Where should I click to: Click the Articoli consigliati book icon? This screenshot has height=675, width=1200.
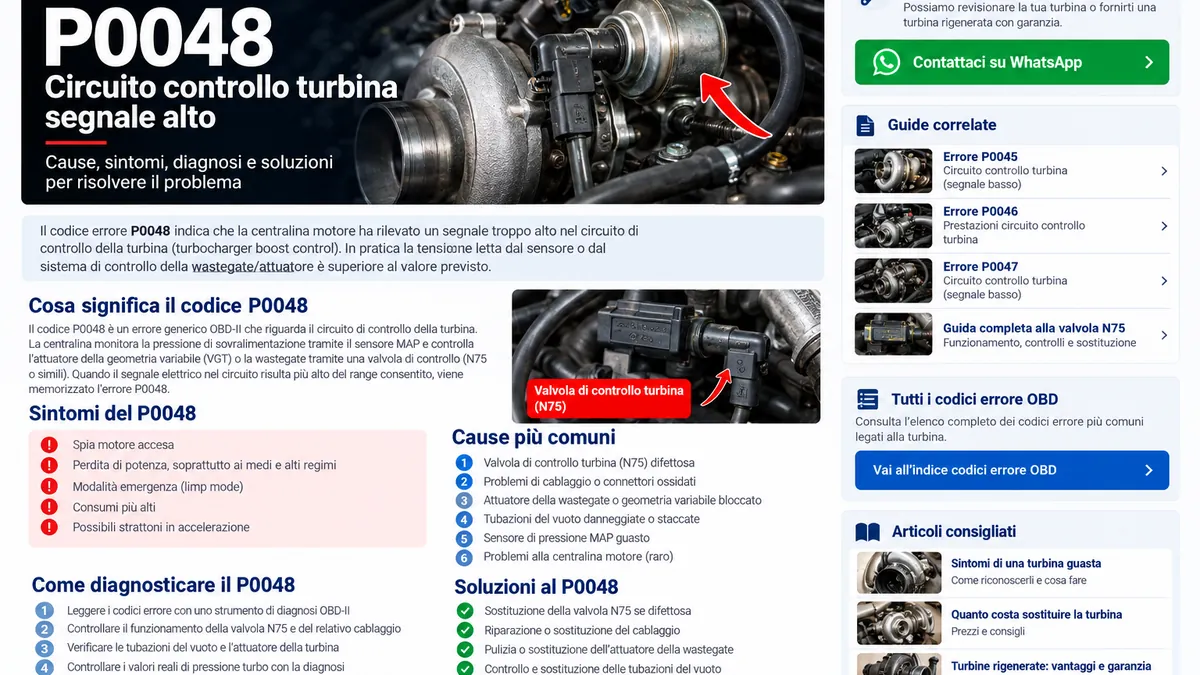click(x=867, y=532)
